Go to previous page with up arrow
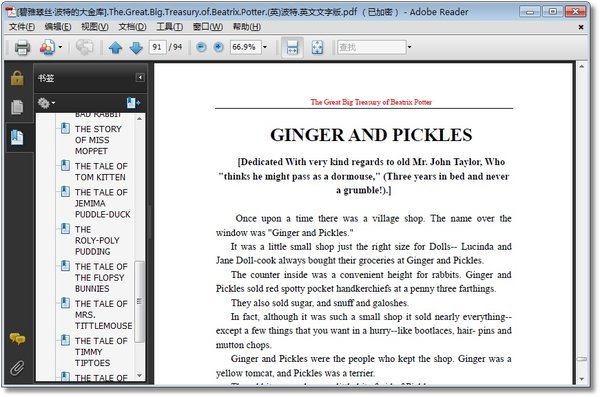 coord(115,47)
